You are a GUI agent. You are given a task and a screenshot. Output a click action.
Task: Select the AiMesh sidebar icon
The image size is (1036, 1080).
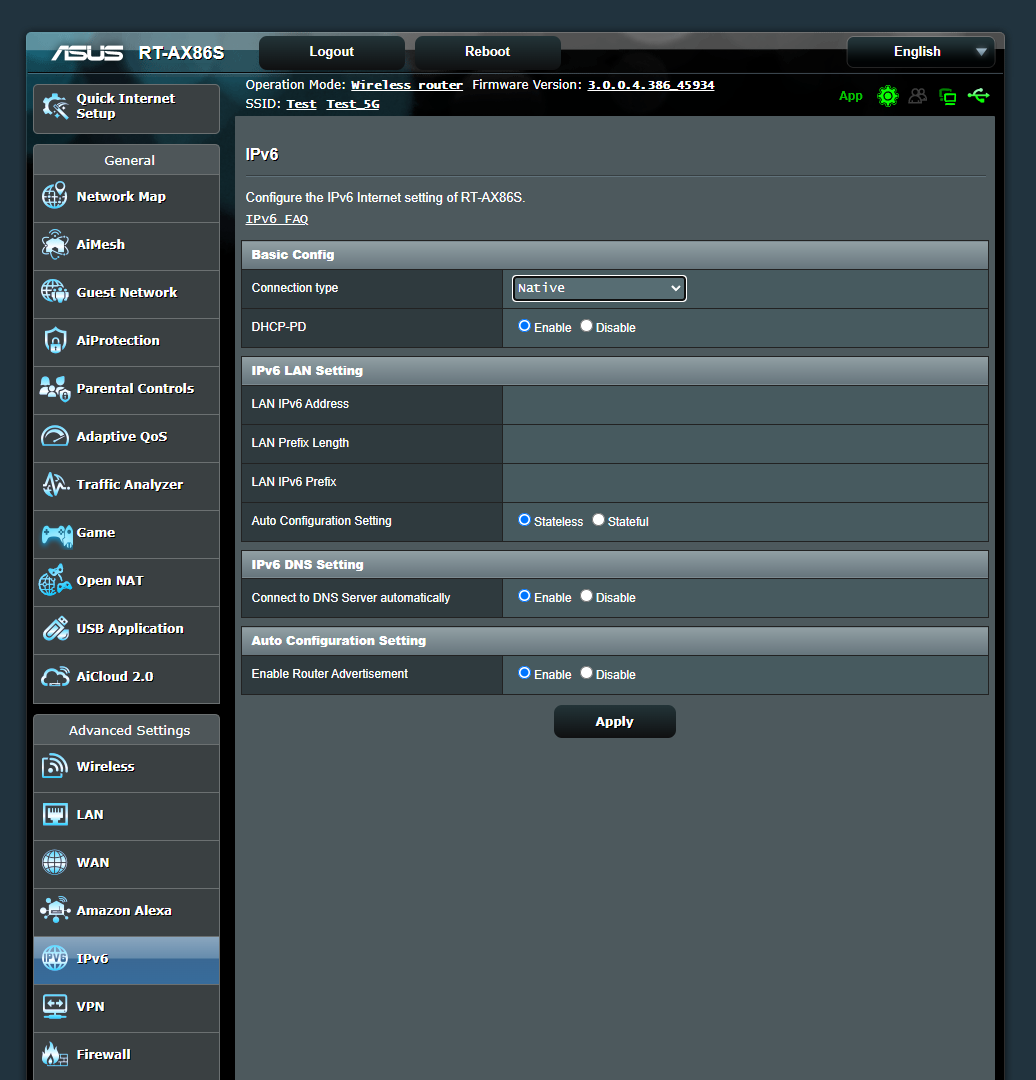click(x=54, y=245)
